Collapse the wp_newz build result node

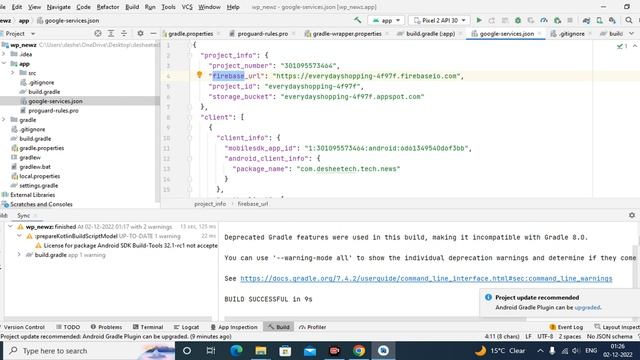(10, 227)
